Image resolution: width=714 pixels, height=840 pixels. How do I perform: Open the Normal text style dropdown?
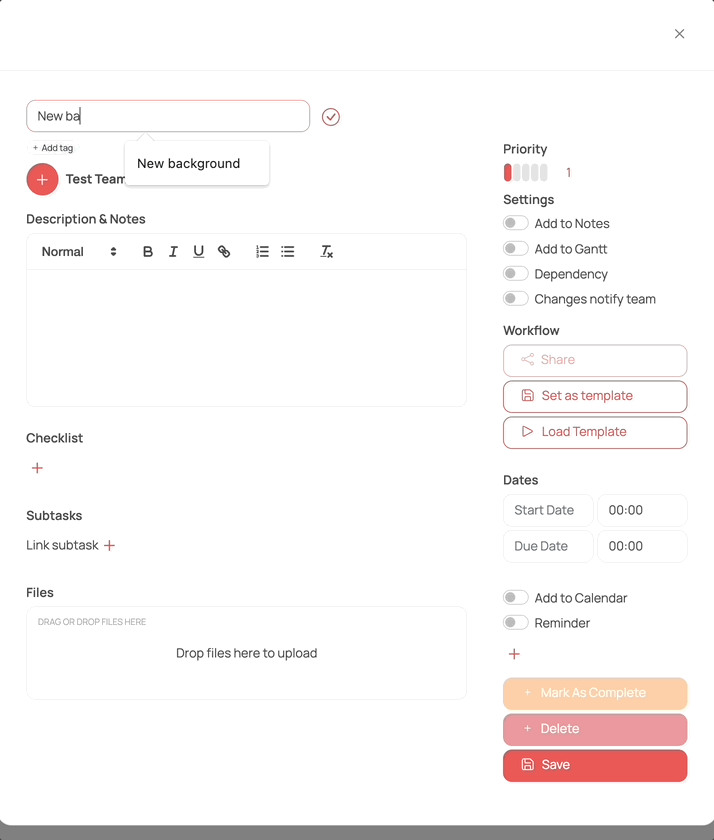[79, 252]
